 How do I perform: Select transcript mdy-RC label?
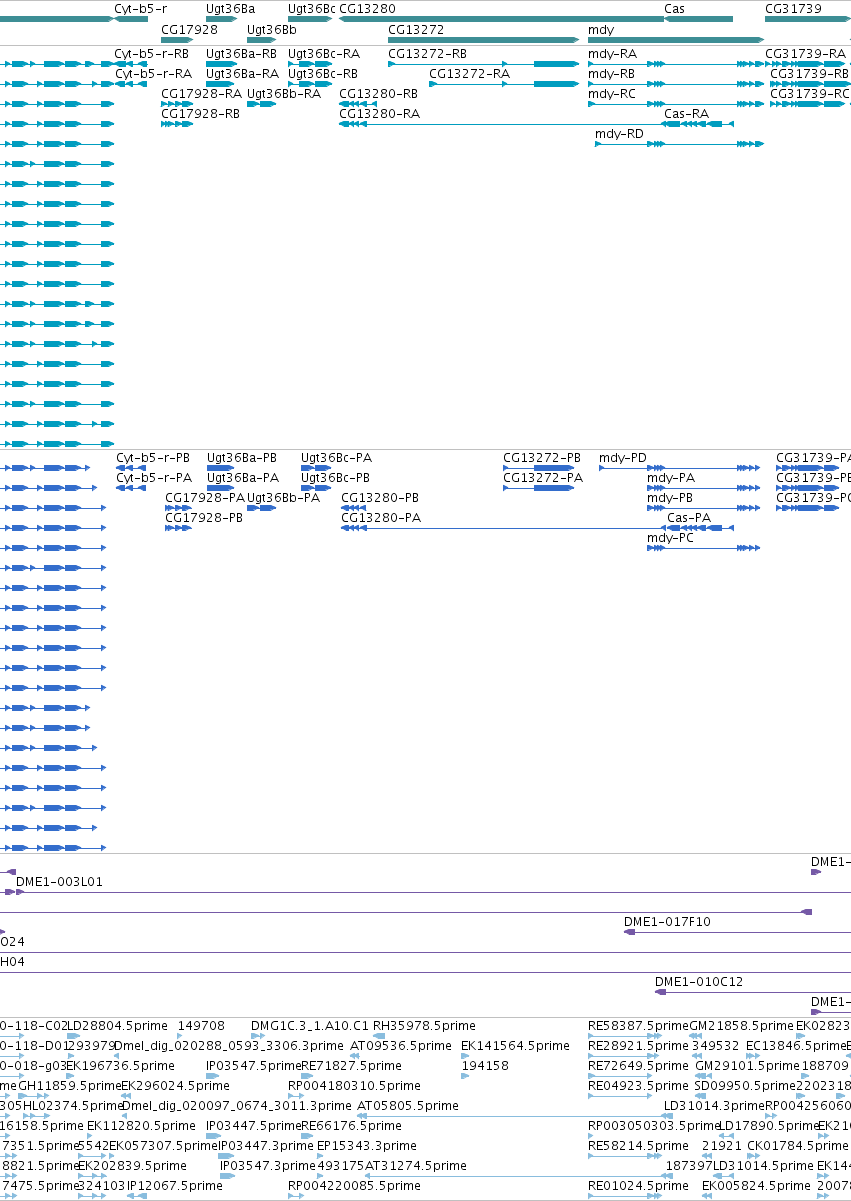tap(612, 93)
